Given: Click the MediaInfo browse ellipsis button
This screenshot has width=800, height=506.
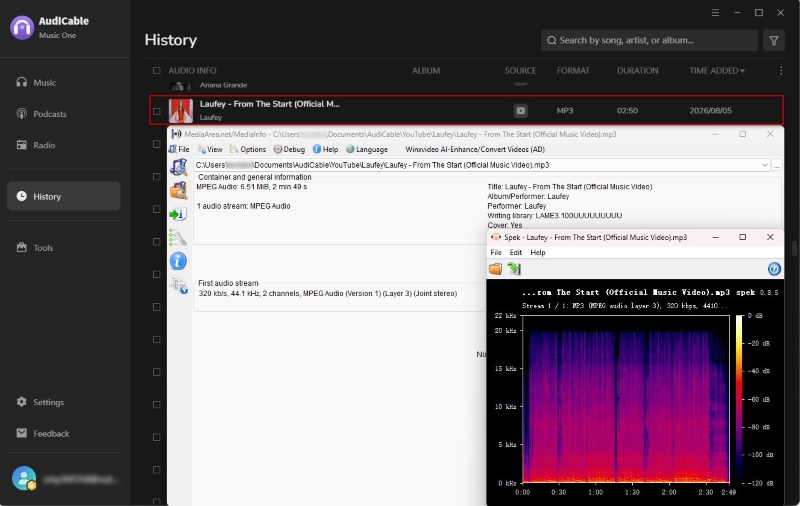Looking at the screenshot, I should pos(777,165).
